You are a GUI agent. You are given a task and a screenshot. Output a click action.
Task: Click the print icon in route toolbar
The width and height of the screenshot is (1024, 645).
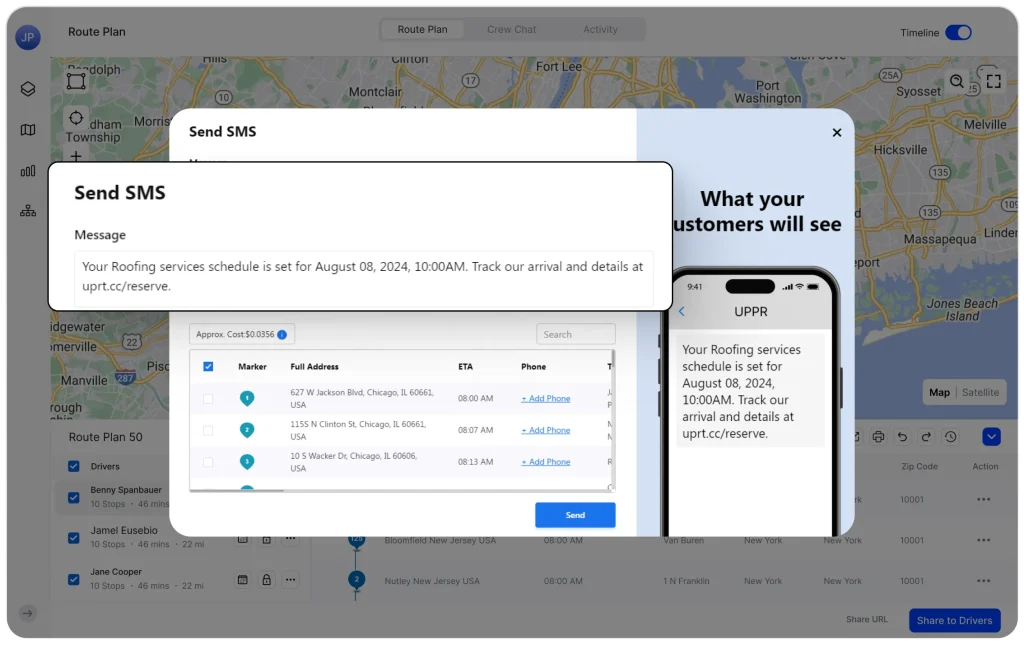pyautogui.click(x=878, y=437)
